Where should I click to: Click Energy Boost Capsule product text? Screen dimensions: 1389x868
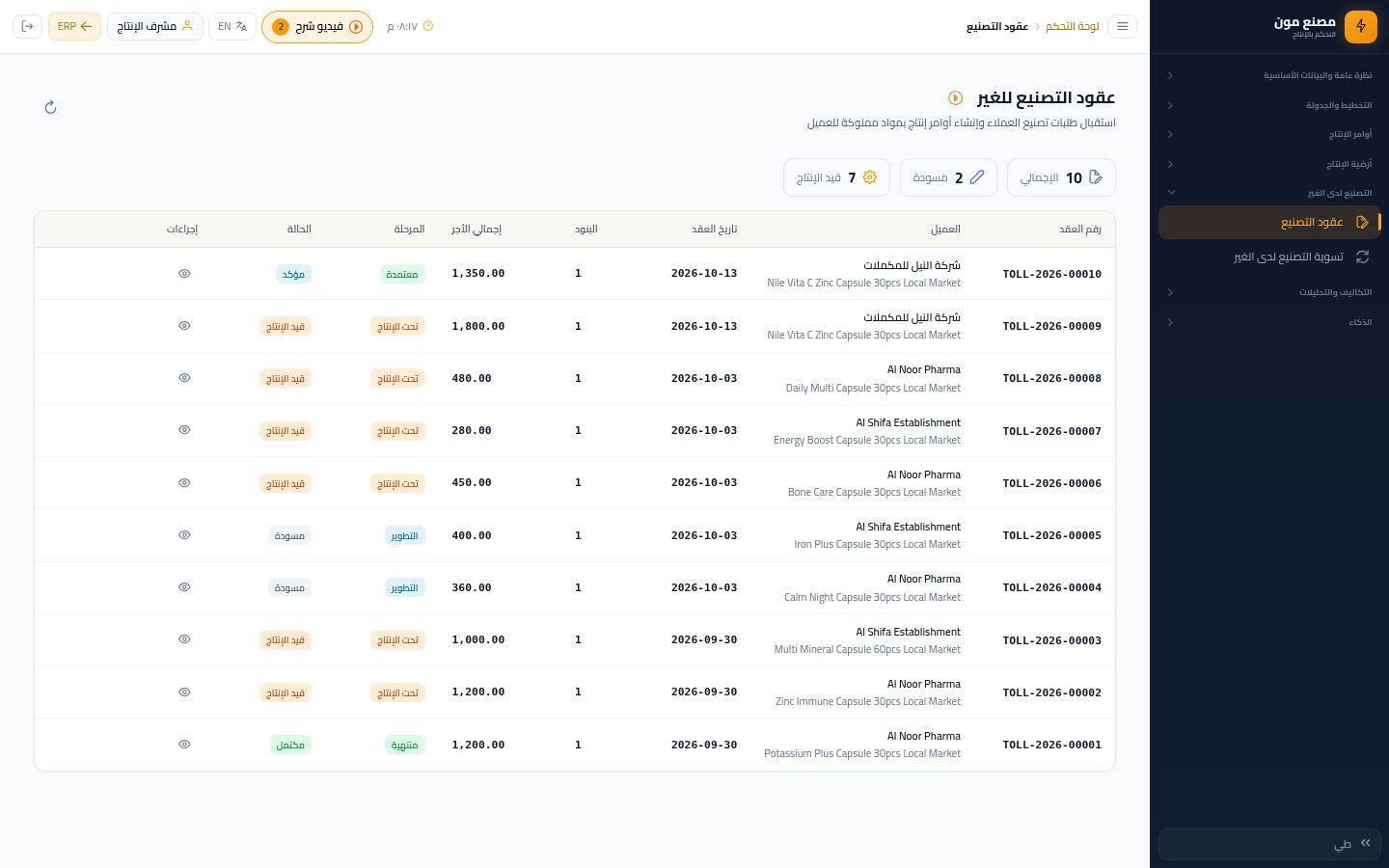click(867, 441)
